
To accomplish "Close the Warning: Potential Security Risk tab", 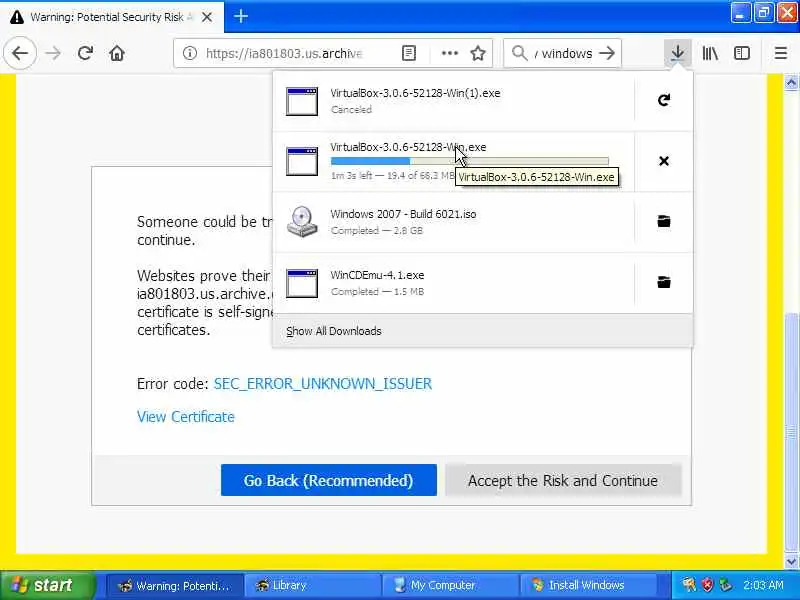I will [x=207, y=17].
